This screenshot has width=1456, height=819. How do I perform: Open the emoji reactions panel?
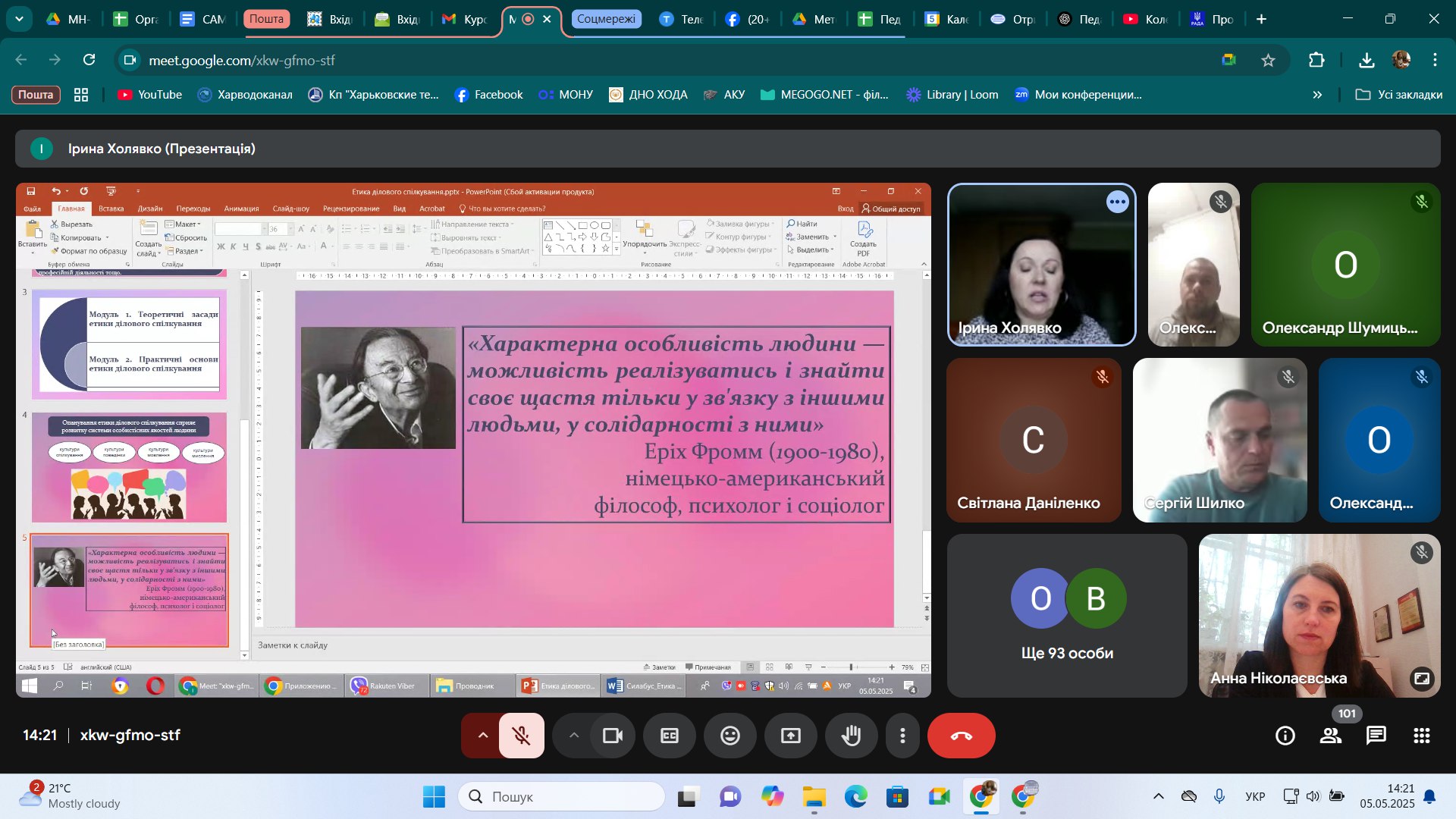730,736
